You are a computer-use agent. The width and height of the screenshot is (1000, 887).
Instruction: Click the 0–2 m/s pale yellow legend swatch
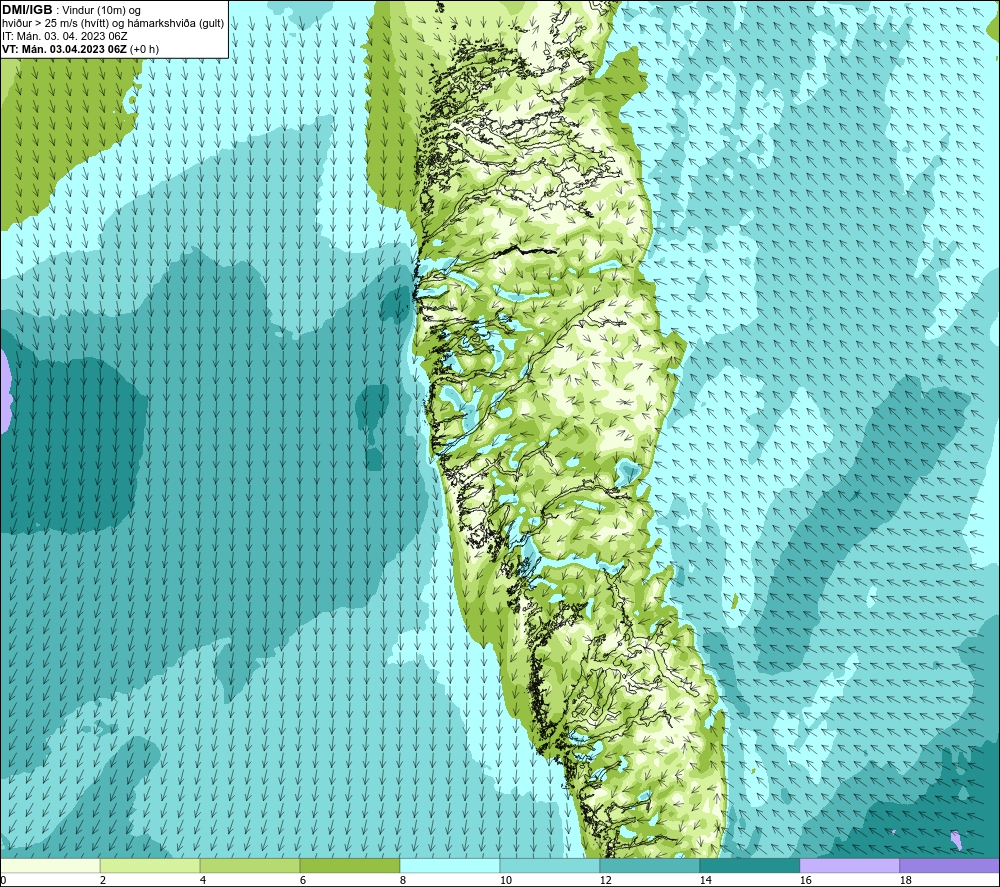(50, 865)
